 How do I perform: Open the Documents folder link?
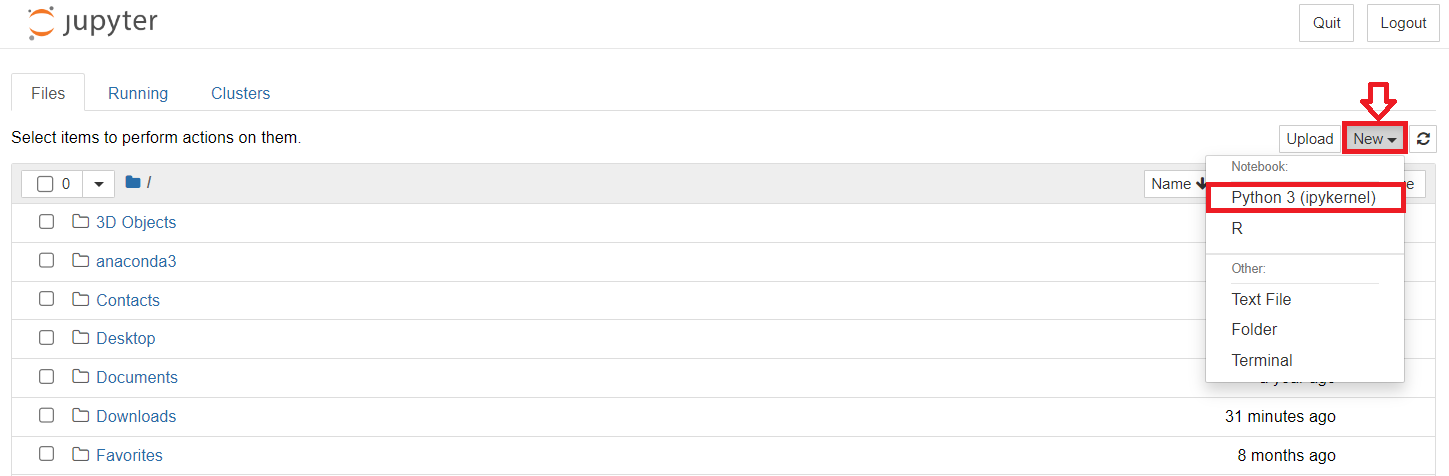[137, 377]
